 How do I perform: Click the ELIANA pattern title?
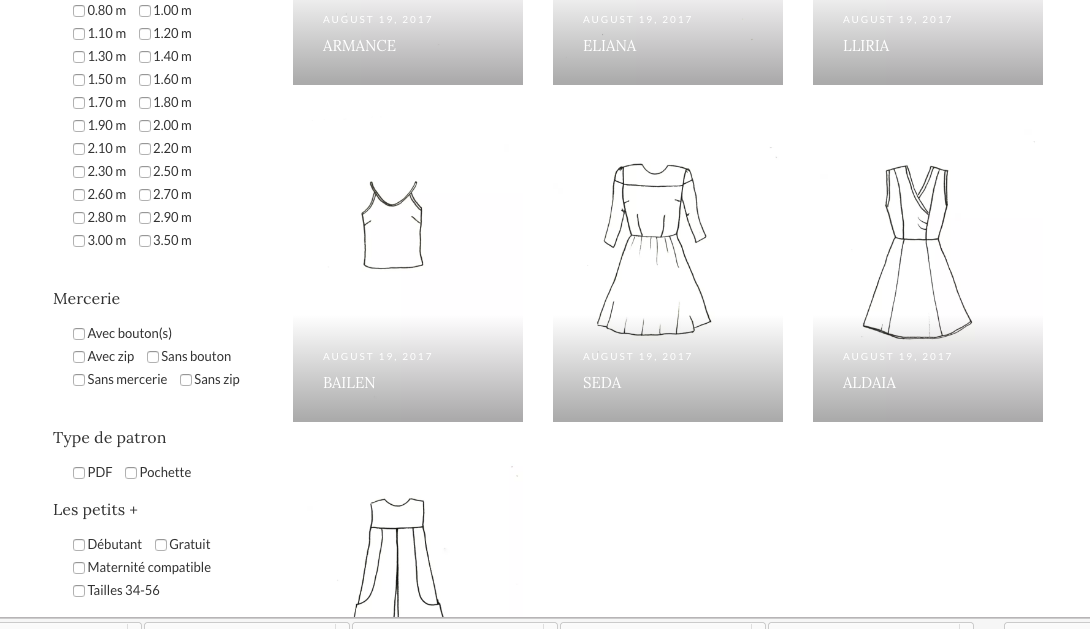coord(609,46)
